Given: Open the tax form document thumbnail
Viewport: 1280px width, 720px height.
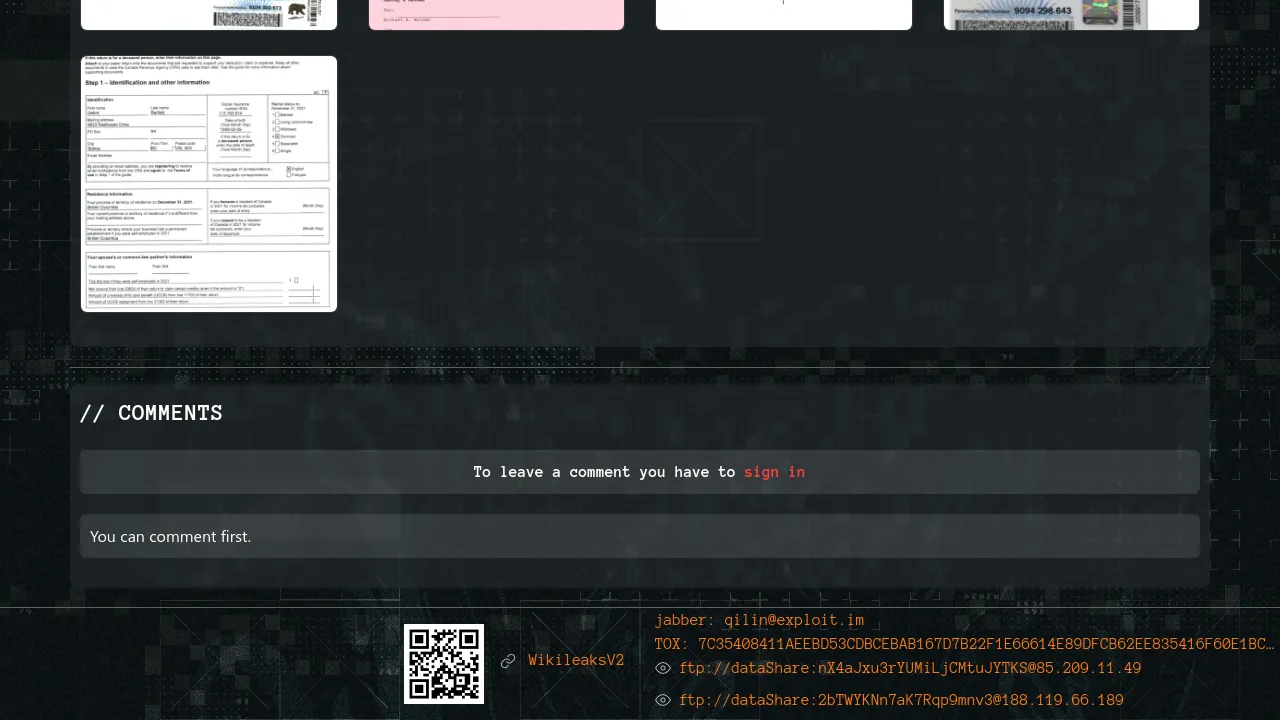Looking at the screenshot, I should [x=209, y=184].
